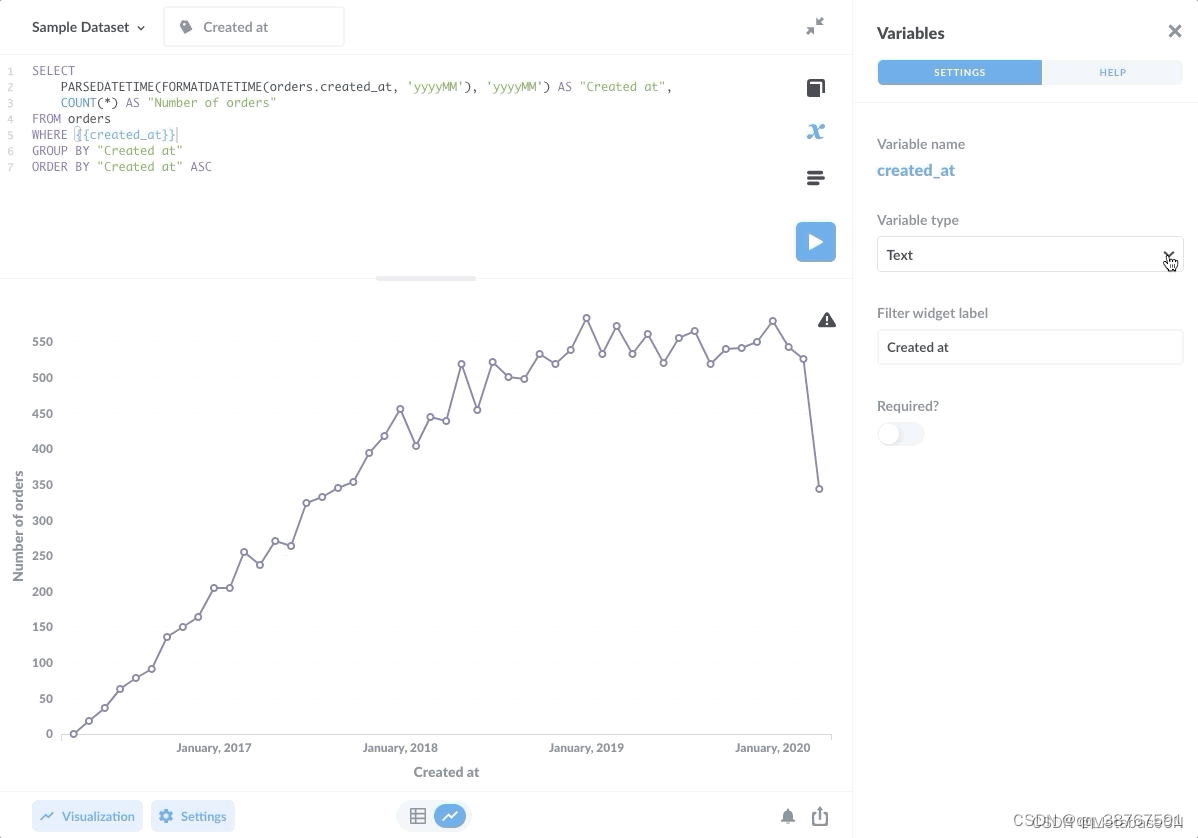Click the GROUP BY code line
This screenshot has width=1198, height=838.
tap(107, 150)
